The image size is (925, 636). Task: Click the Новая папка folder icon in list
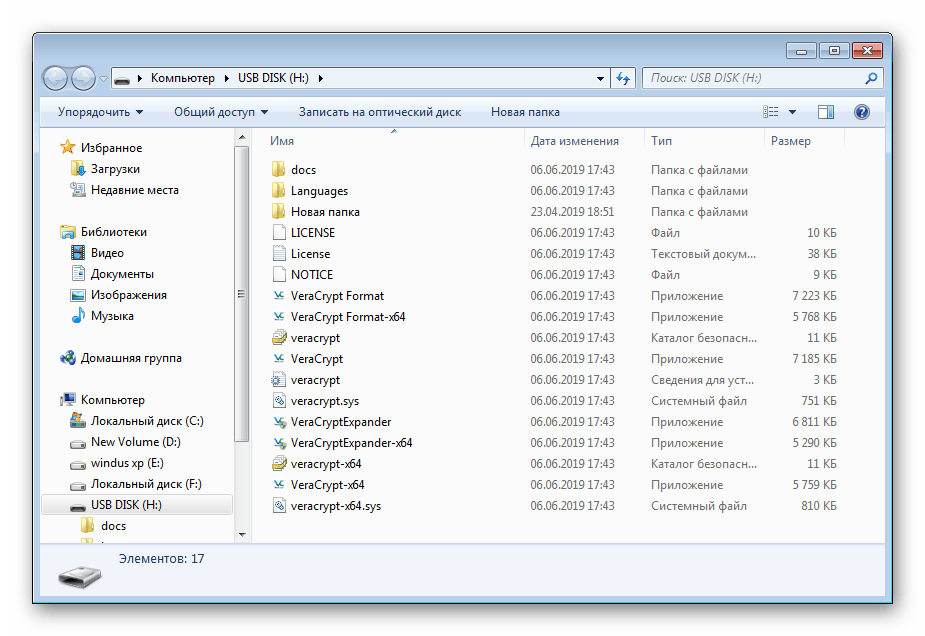(x=279, y=212)
